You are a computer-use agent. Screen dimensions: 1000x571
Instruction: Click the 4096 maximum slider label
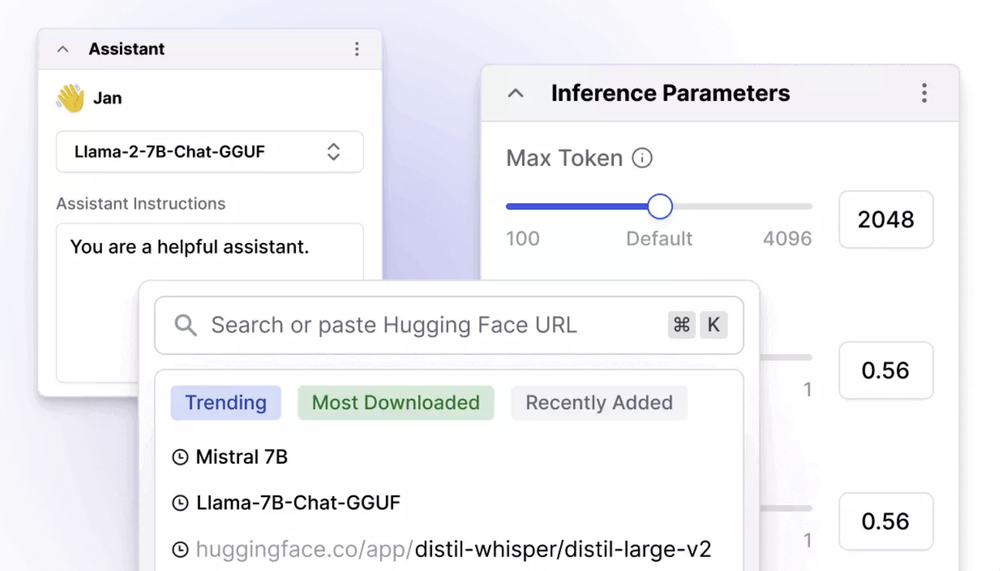(788, 239)
